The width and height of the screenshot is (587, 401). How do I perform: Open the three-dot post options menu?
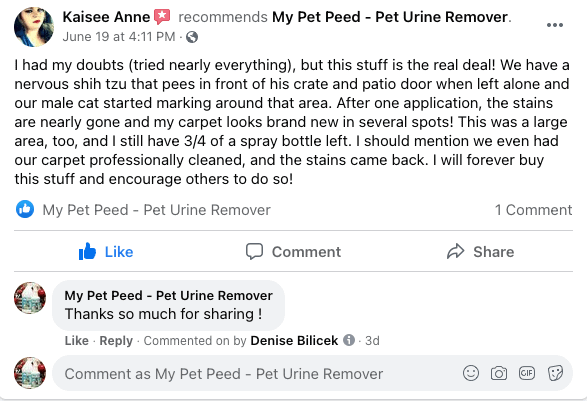click(554, 25)
